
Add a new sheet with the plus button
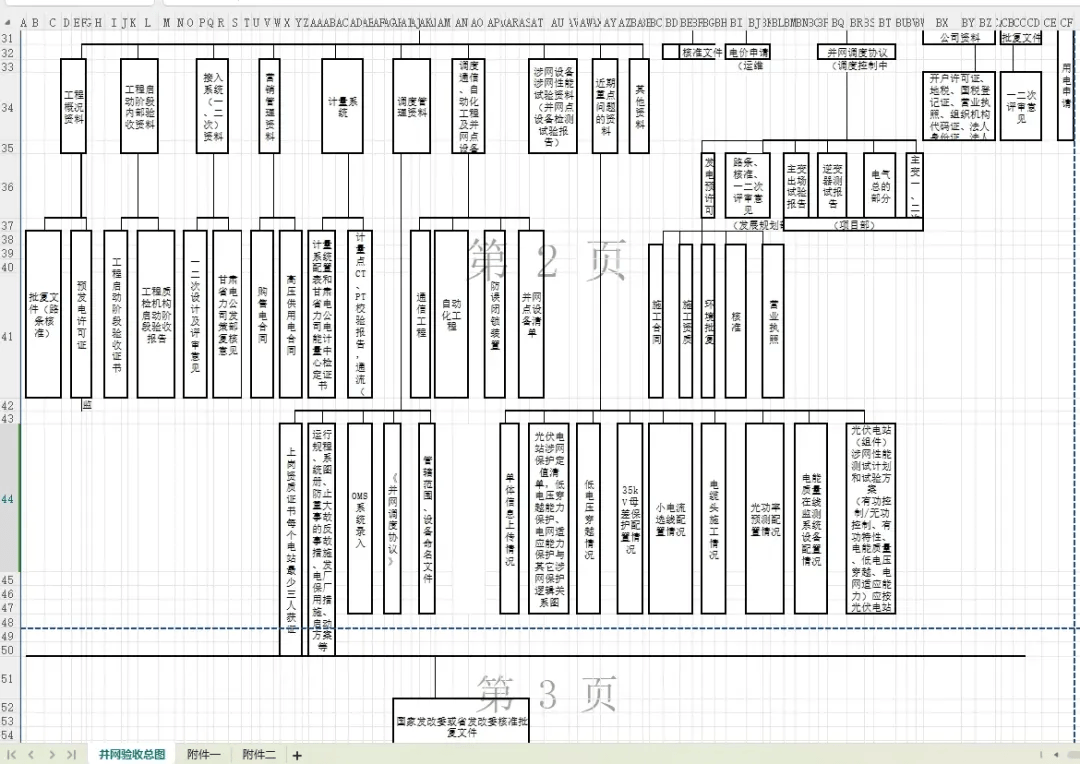click(297, 755)
